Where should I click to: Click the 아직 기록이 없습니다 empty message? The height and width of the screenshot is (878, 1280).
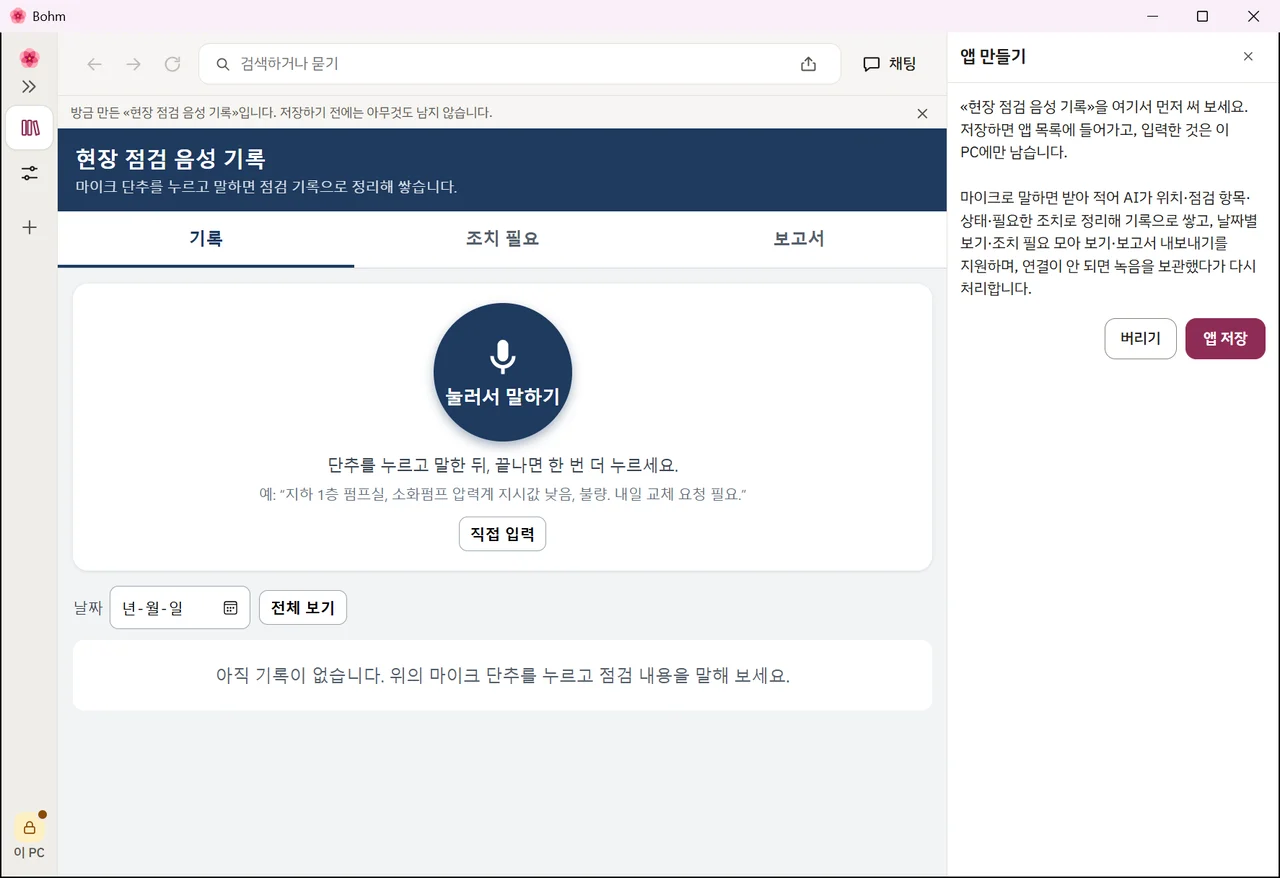[502, 675]
